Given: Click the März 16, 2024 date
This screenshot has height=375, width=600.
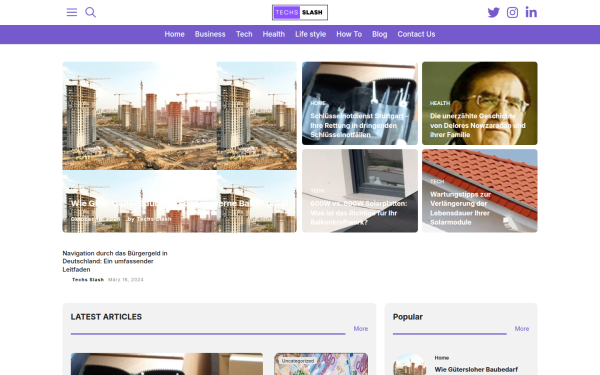Looking at the screenshot, I should (126, 280).
